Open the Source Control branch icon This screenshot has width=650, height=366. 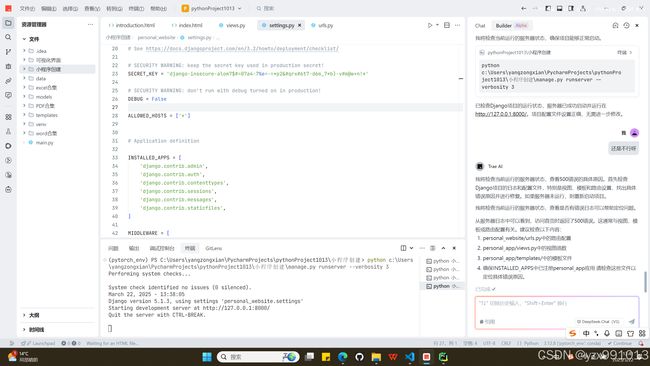8,52
